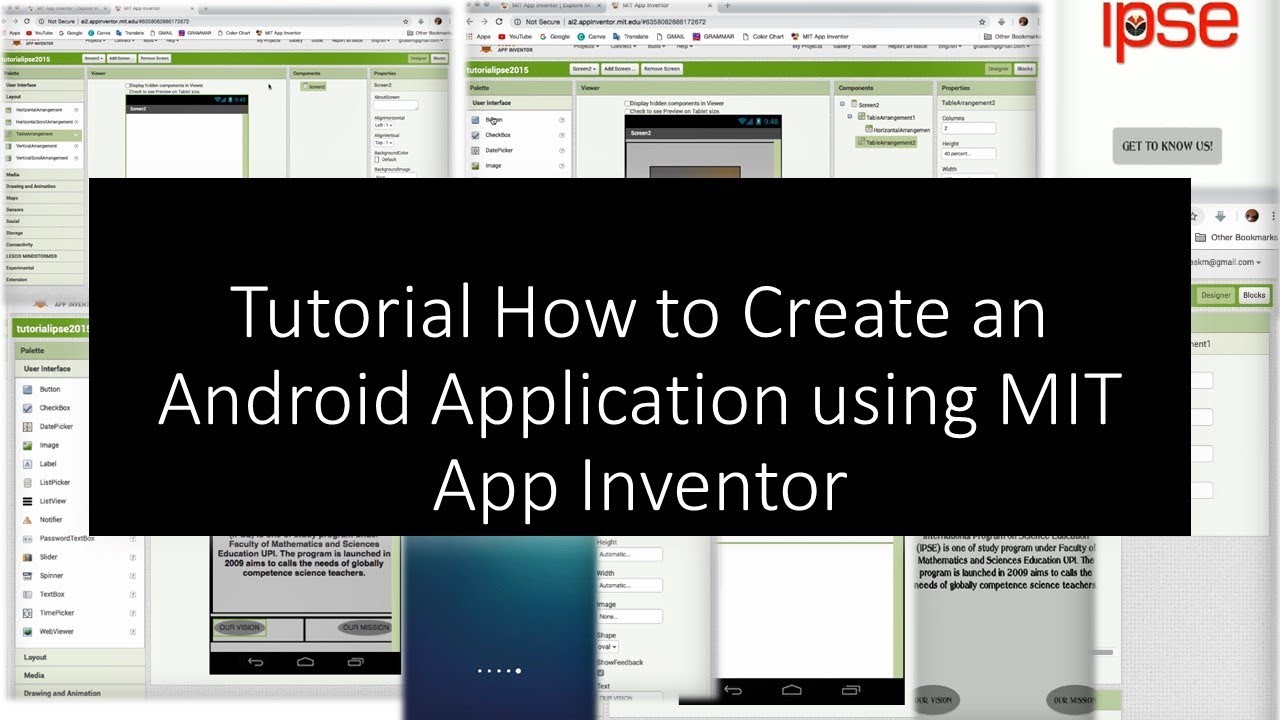Pick HorizontalArrangement icon in top-left Layout palette

(x=9, y=110)
